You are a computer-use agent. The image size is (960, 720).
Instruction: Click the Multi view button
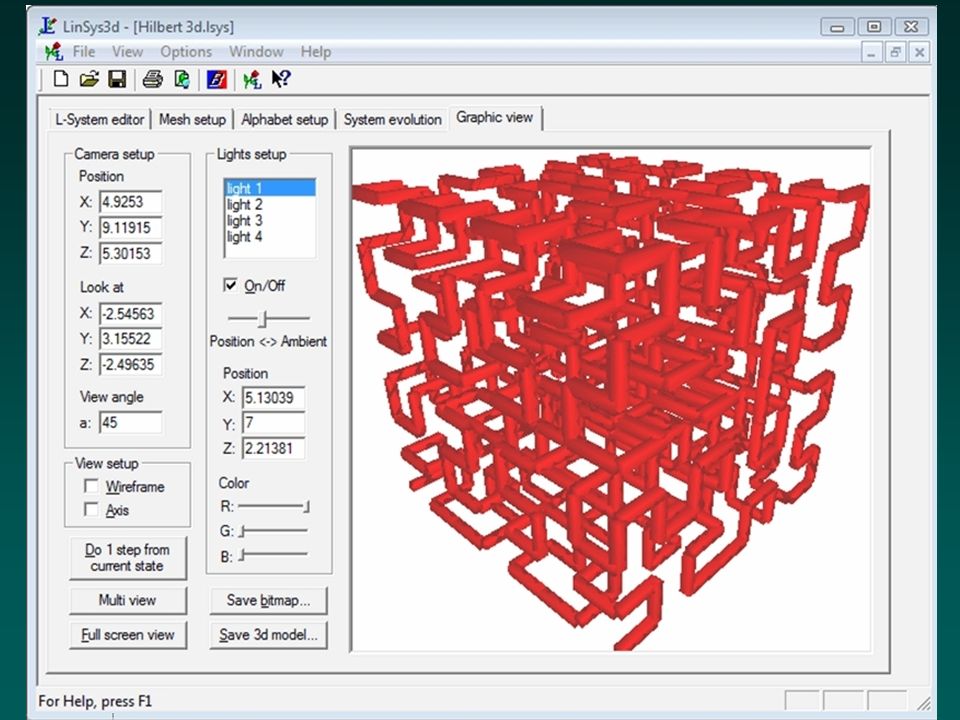[x=127, y=601]
